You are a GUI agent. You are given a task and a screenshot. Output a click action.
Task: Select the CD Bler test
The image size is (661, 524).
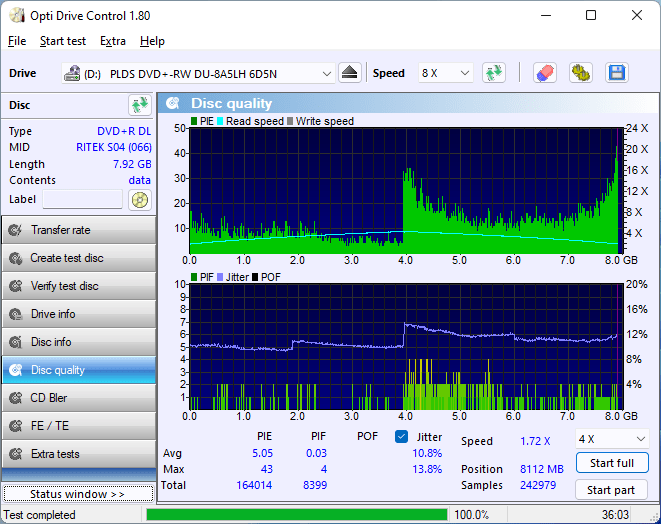click(78, 398)
